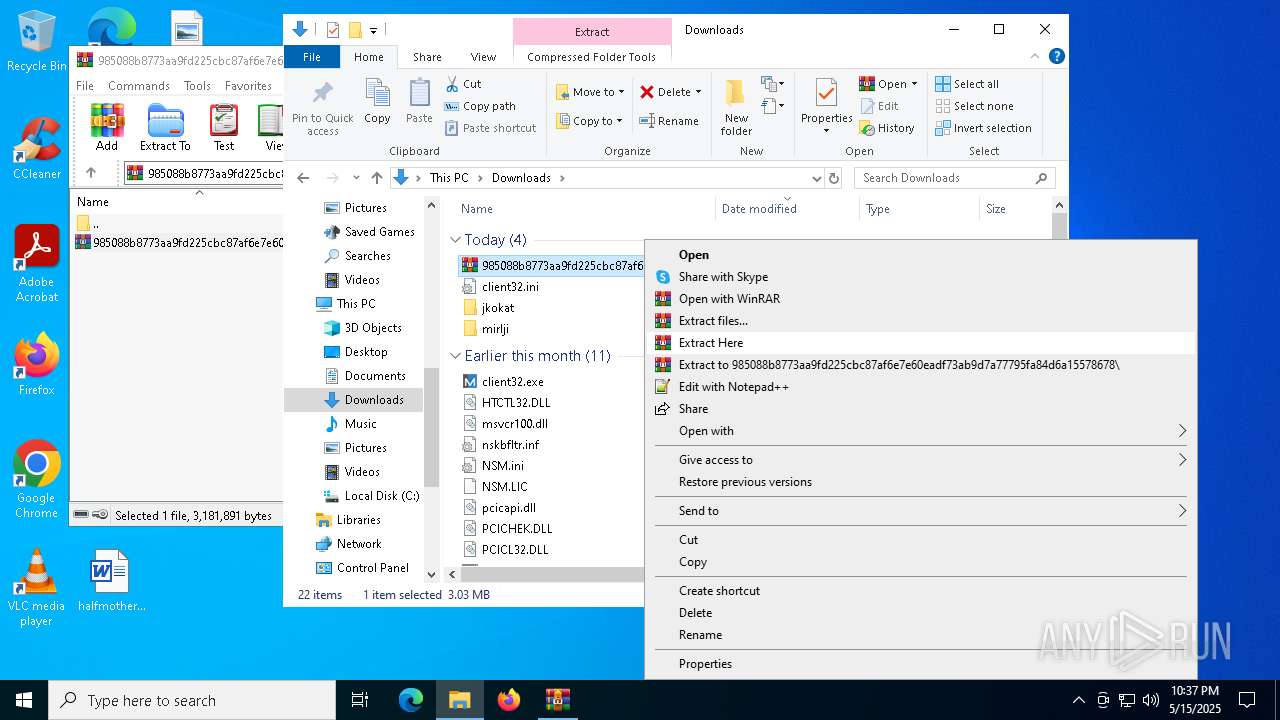This screenshot has height=720, width=1280.
Task: Select Downloads in navigation pane
Action: click(x=354, y=400)
